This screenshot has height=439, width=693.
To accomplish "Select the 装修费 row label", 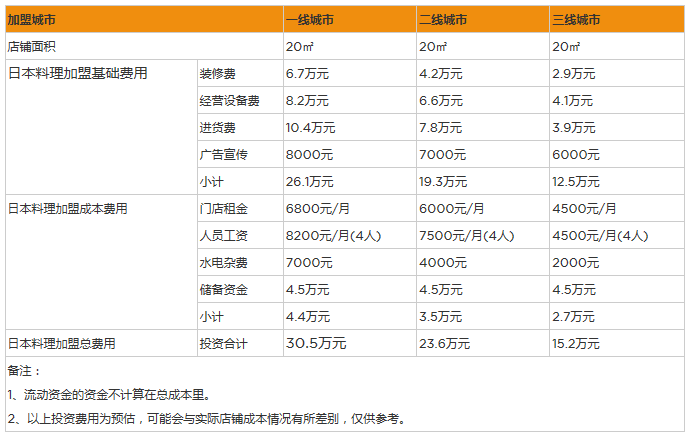I will [x=217, y=74].
